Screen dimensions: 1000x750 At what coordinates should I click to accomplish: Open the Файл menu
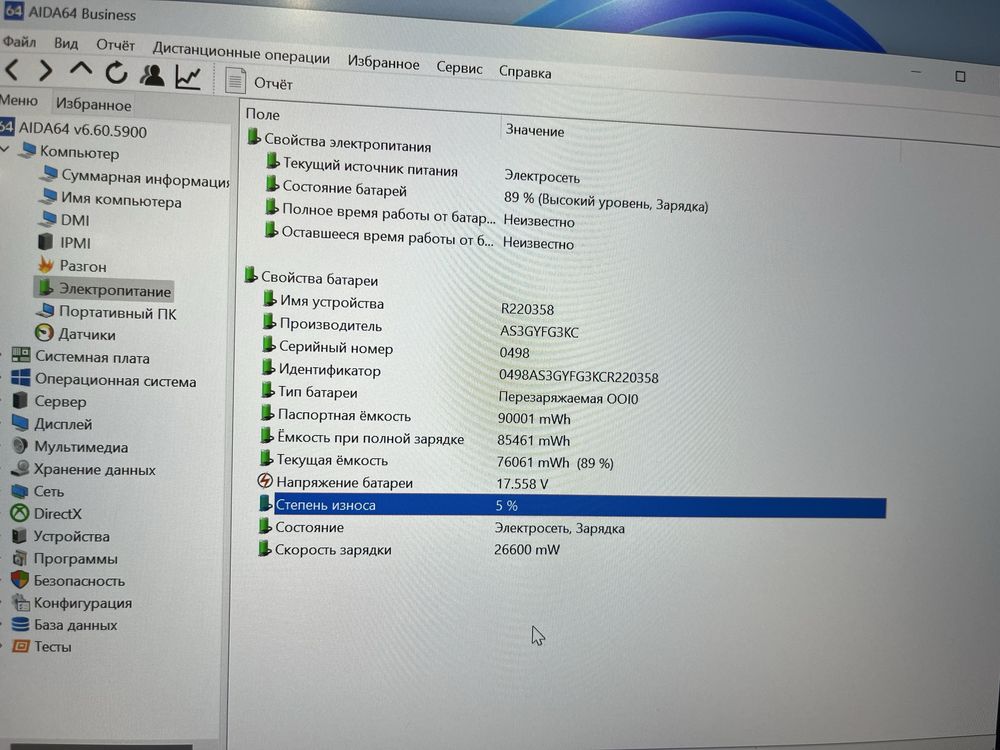click(19, 42)
